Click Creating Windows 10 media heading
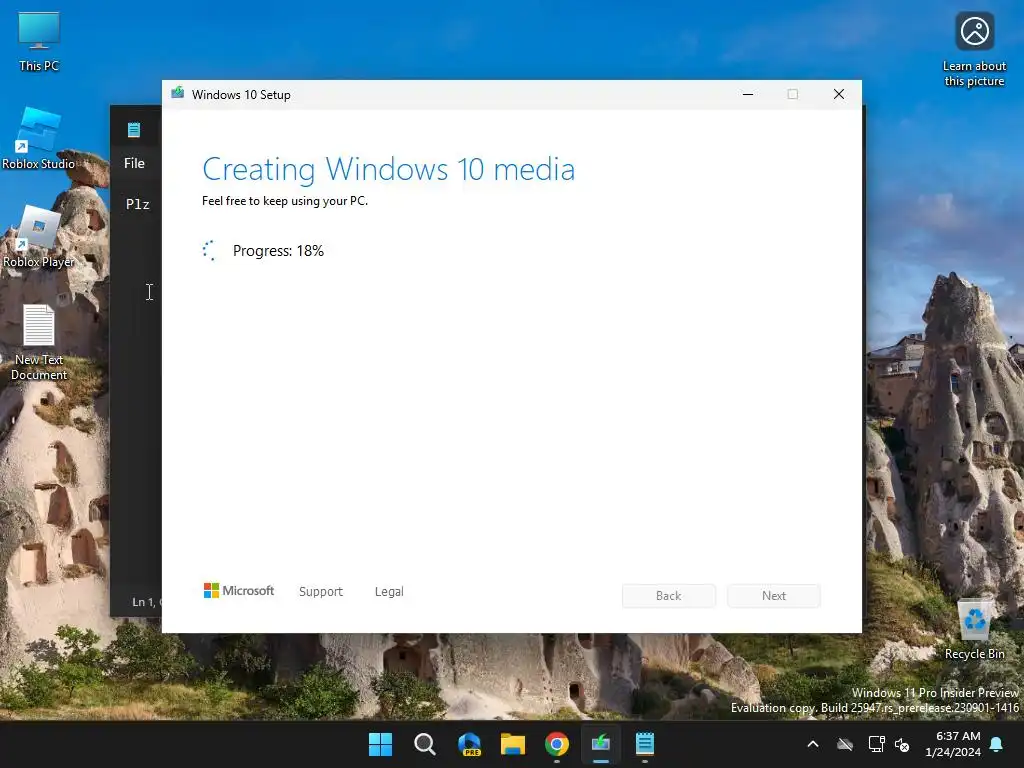Image resolution: width=1024 pixels, height=768 pixels. pos(389,169)
